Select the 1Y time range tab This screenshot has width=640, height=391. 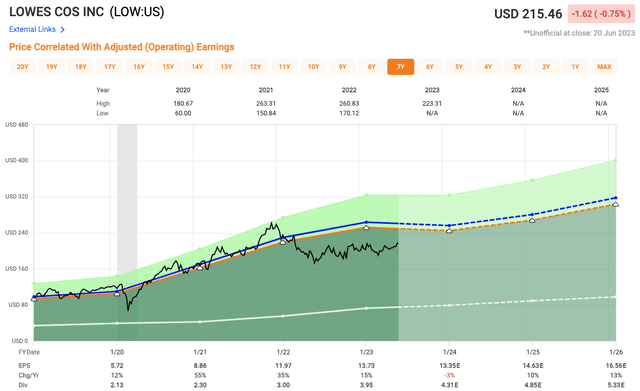[x=575, y=67]
